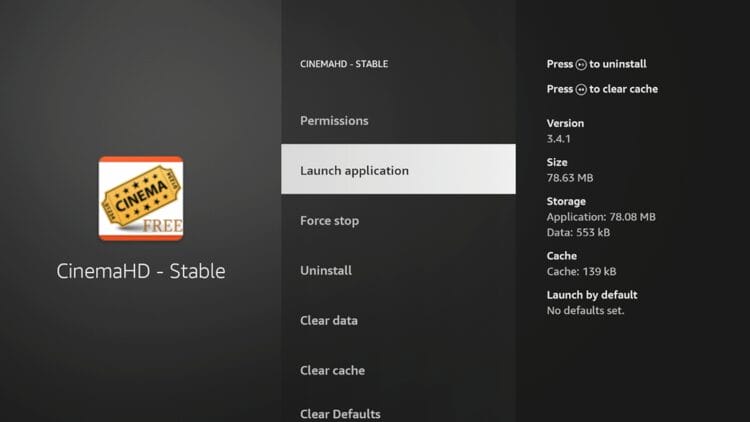Click the round button icon beside 'to uninstall'

[x=581, y=64]
